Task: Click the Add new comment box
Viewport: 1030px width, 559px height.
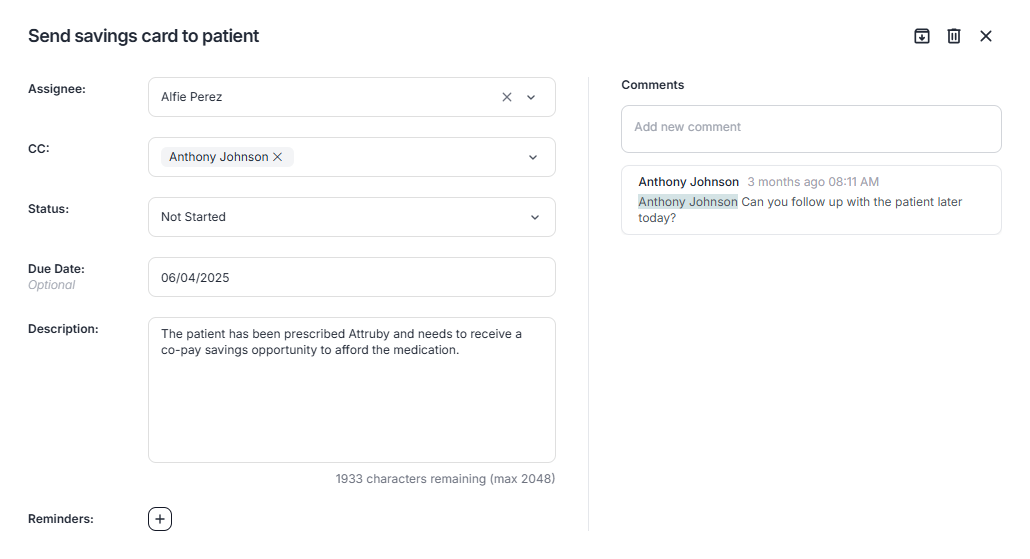Action: pyautogui.click(x=811, y=128)
